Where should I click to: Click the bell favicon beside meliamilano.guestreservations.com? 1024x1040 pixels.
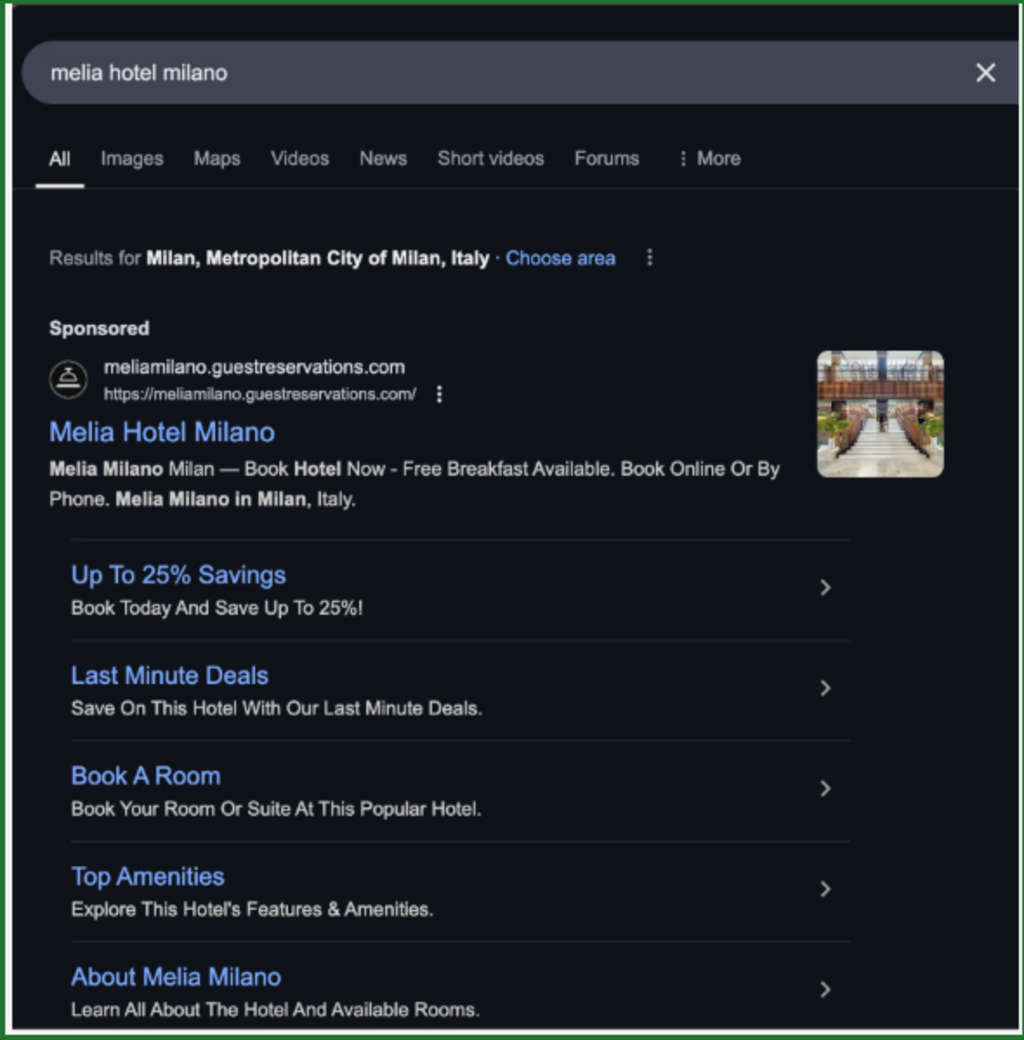pos(69,380)
